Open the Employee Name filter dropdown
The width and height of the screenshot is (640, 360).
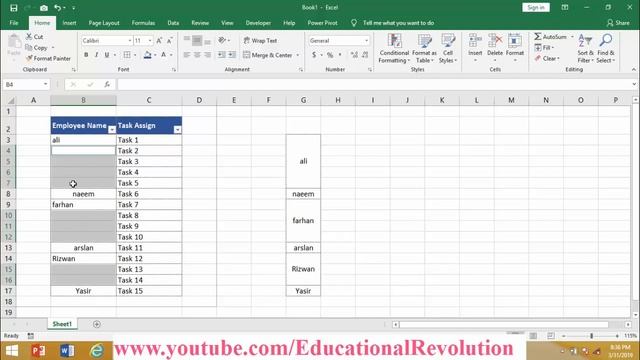[x=112, y=129]
